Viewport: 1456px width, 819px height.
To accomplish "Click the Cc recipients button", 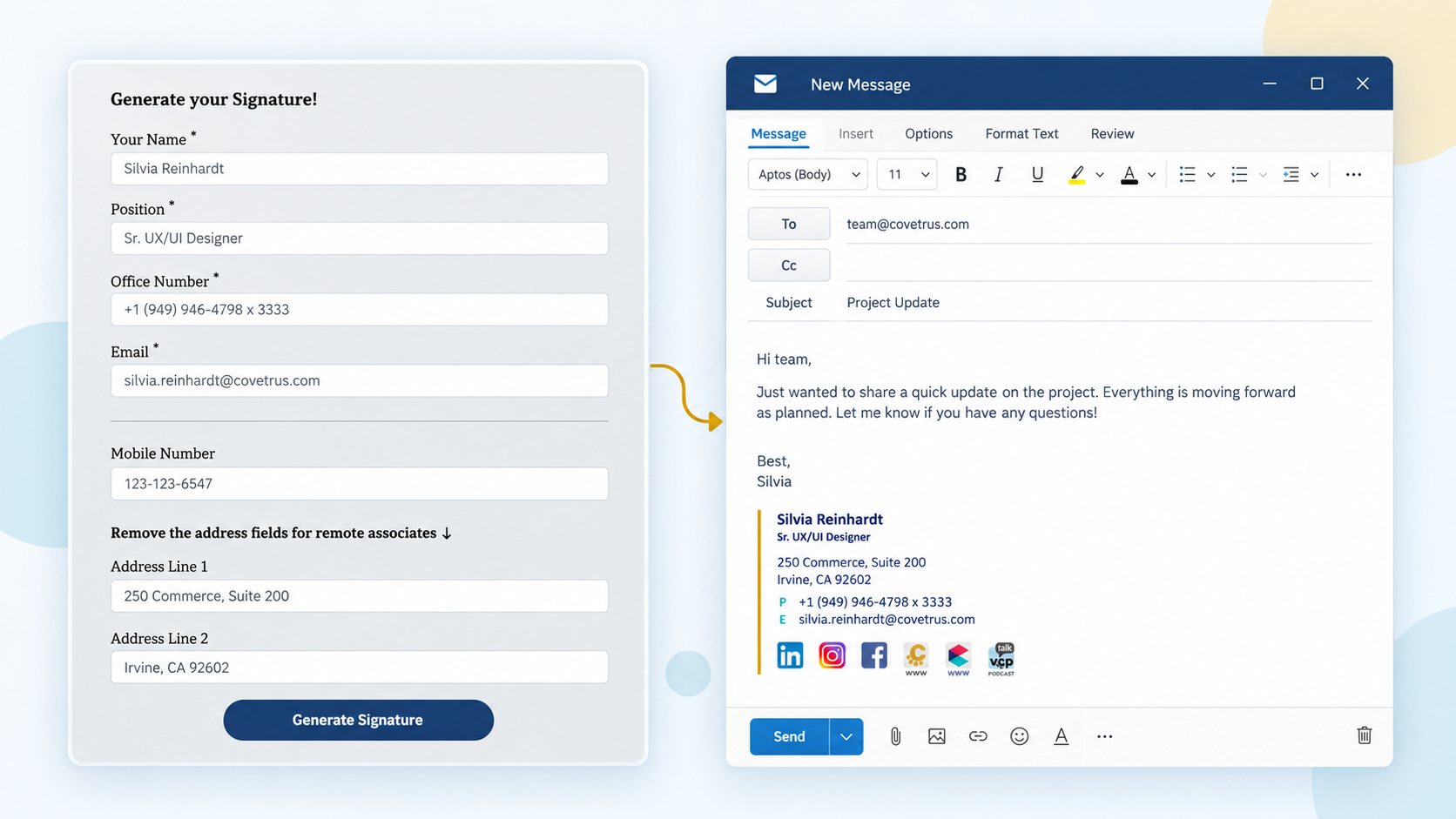I will (x=789, y=265).
